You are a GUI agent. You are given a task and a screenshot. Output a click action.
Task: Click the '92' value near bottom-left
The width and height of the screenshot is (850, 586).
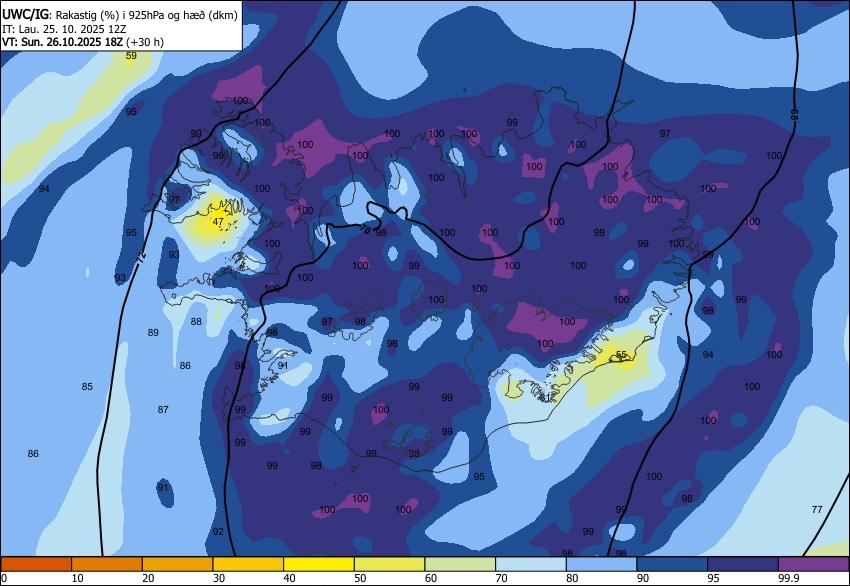pos(218,532)
